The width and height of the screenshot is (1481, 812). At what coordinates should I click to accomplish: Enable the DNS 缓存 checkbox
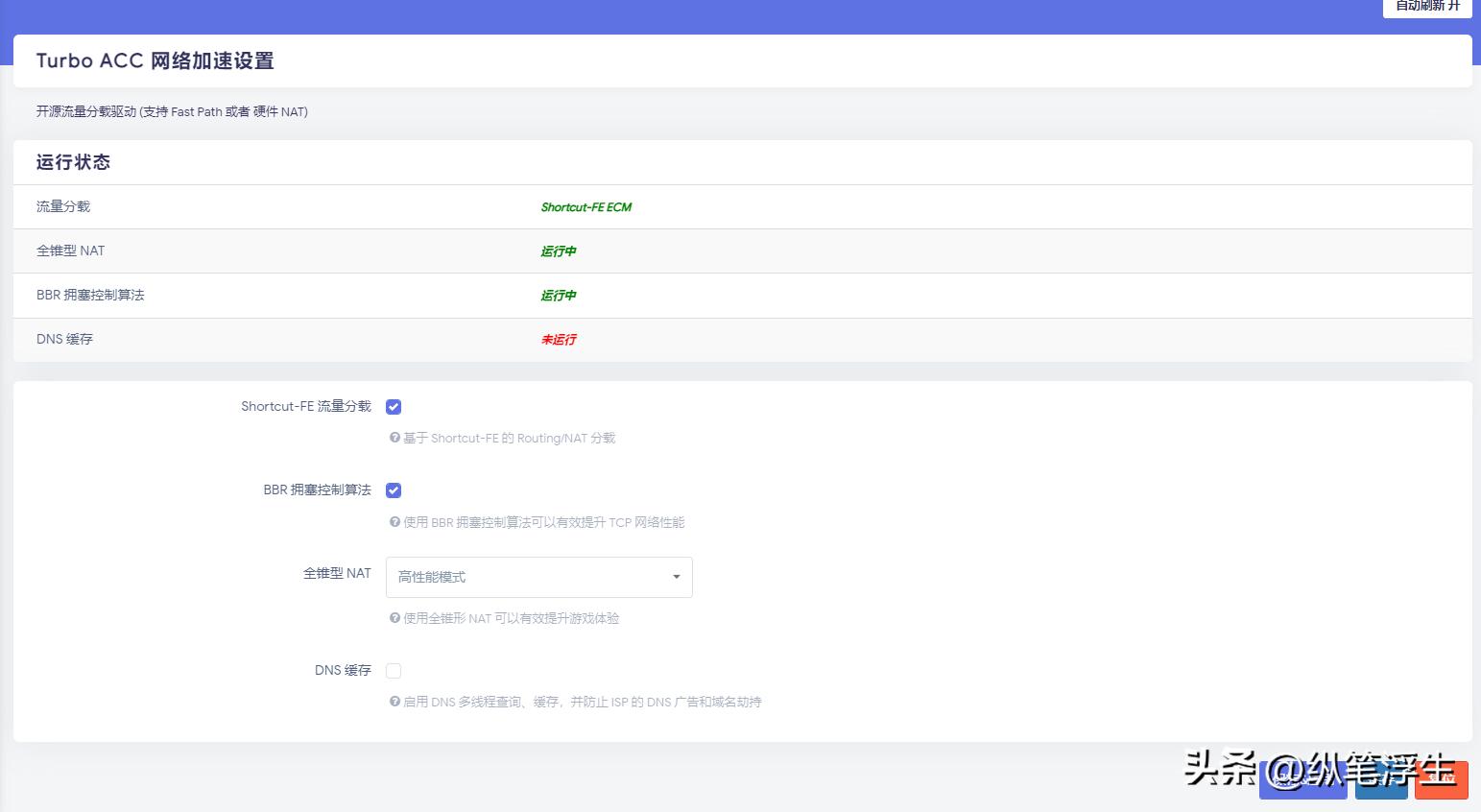394,670
